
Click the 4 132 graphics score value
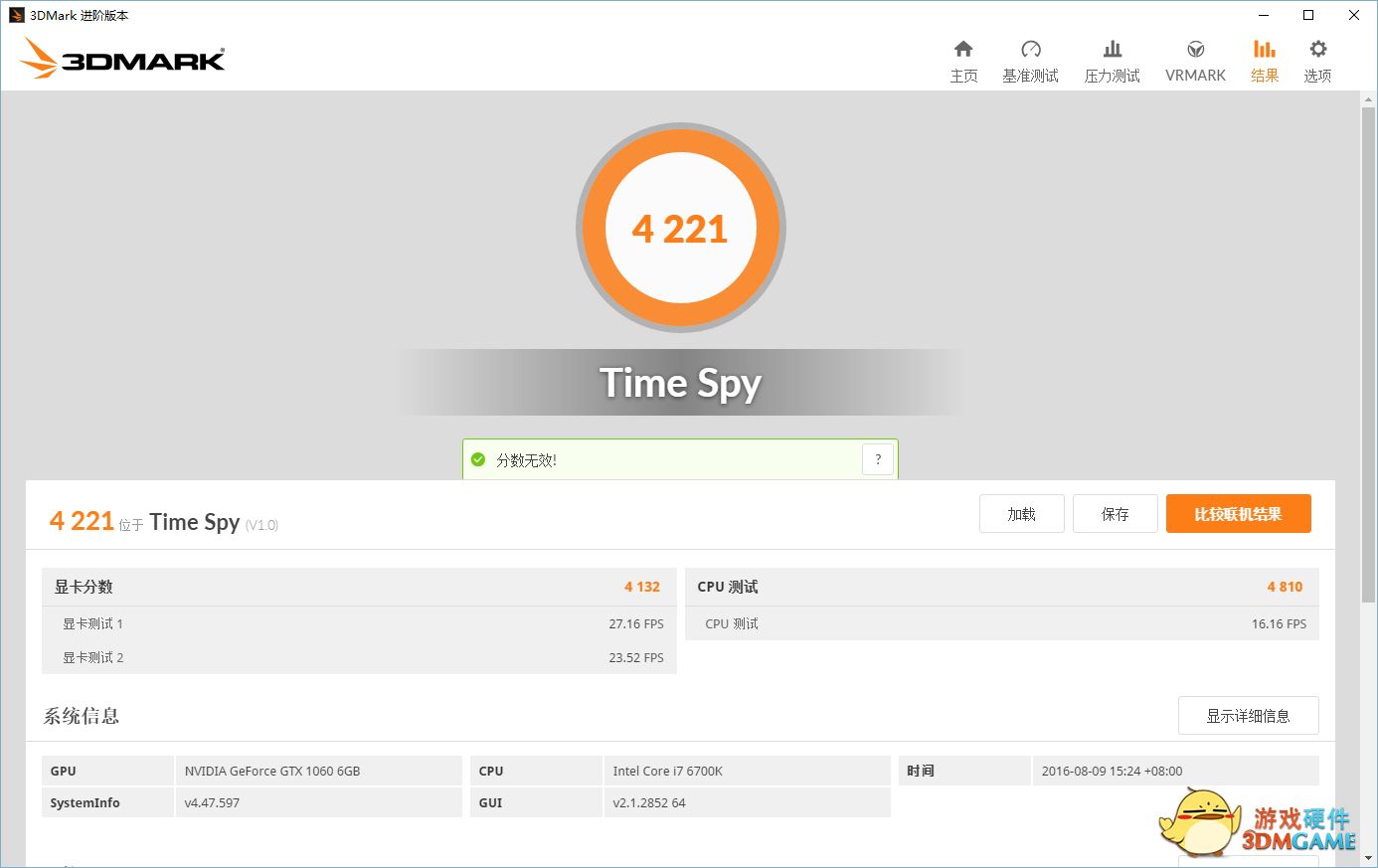(x=642, y=587)
